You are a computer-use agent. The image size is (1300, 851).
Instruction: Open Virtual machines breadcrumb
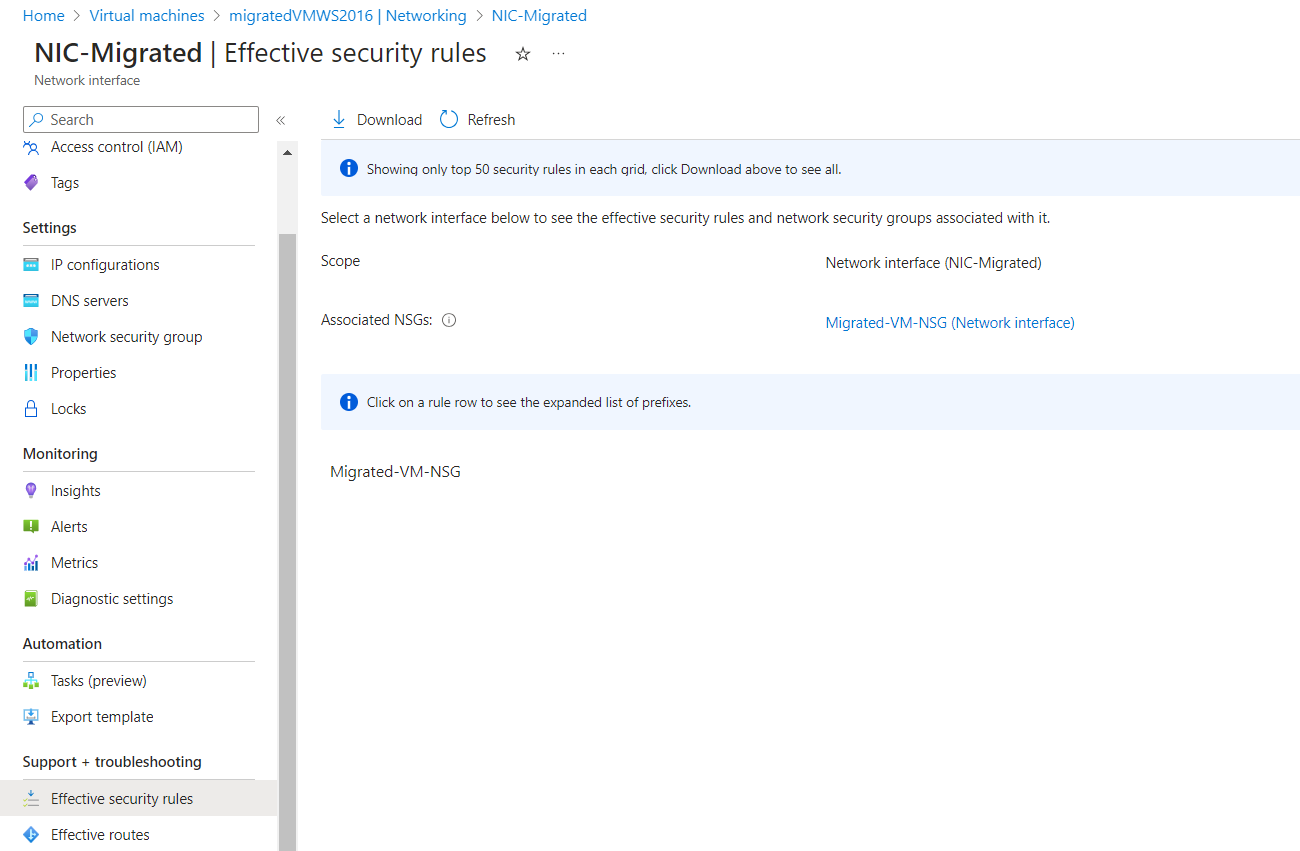tap(147, 16)
